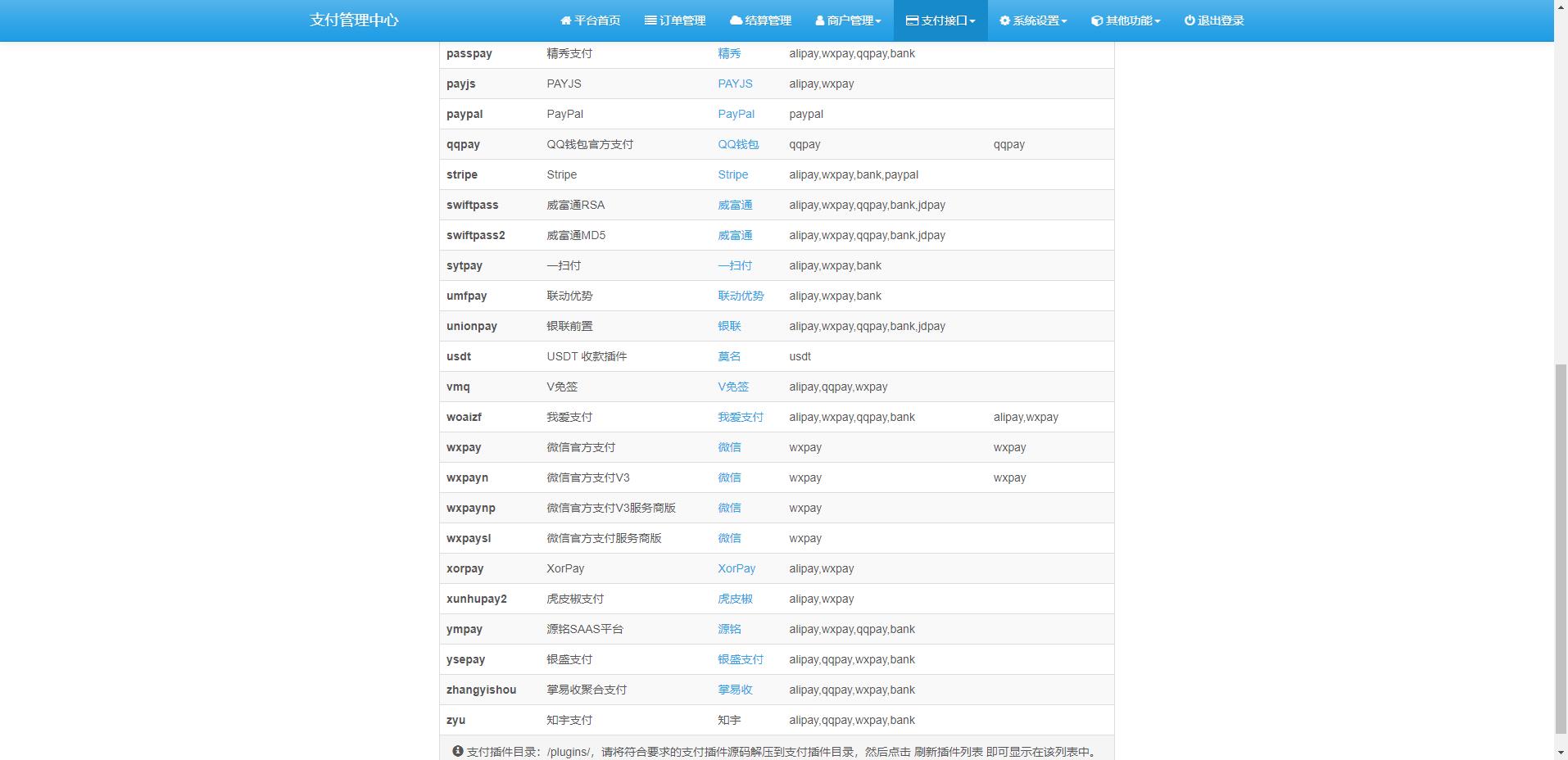Image resolution: width=1568 pixels, height=760 pixels.
Task: Click the list icon beside 订单管理
Action: [650, 20]
